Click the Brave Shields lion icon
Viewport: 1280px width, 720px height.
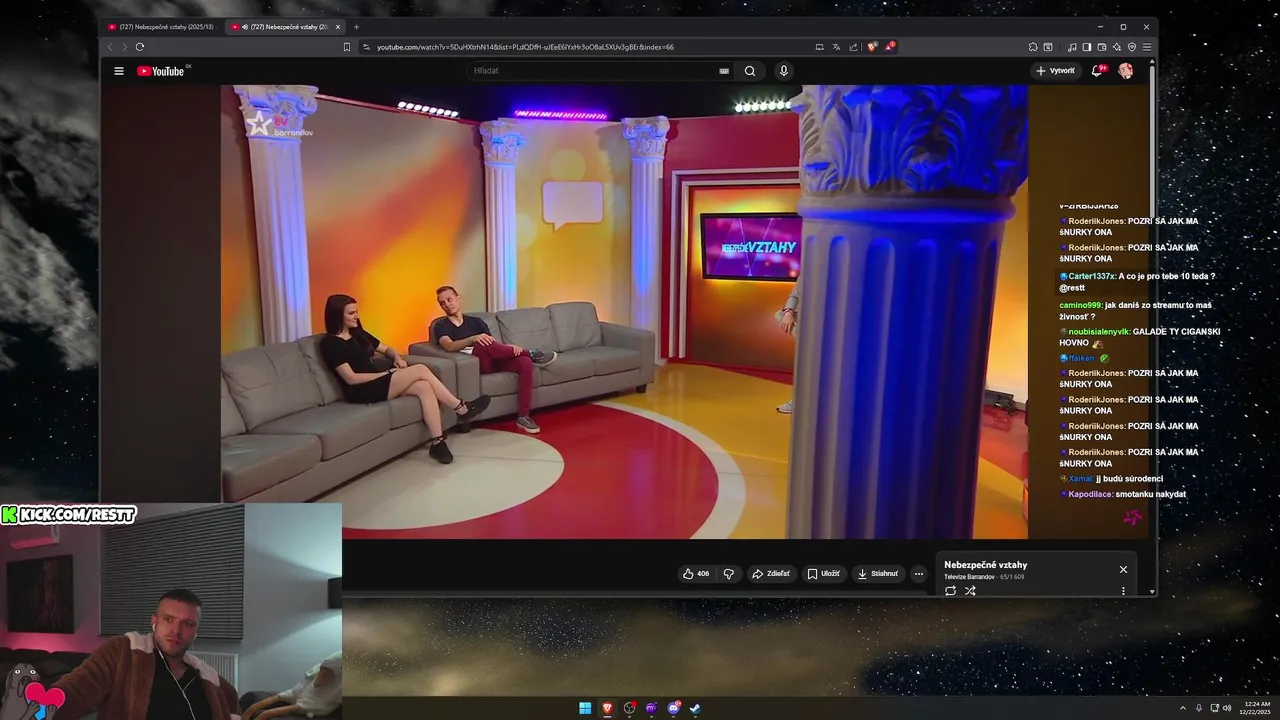pos(872,47)
